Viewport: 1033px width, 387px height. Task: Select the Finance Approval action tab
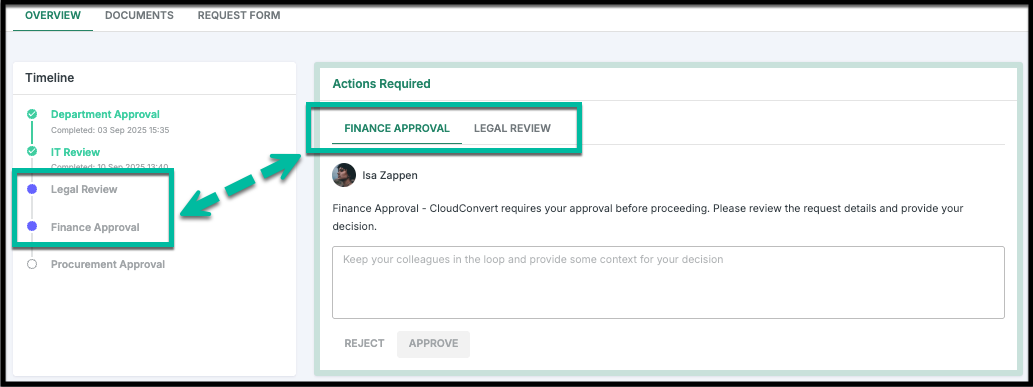[x=397, y=128]
